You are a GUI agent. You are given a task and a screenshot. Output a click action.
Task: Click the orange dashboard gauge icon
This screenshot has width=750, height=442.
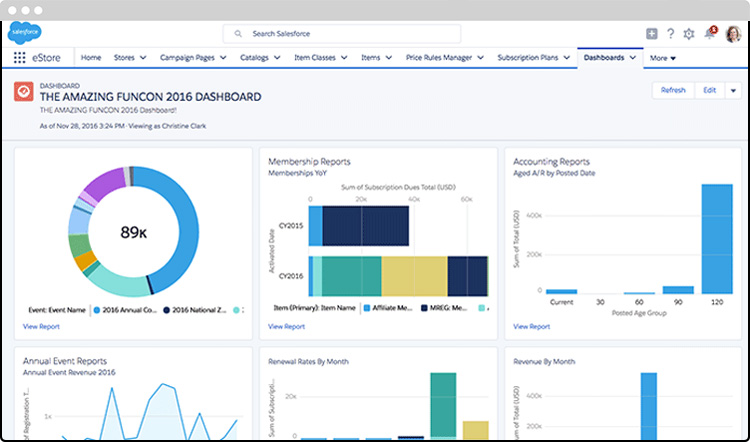tap(23, 91)
